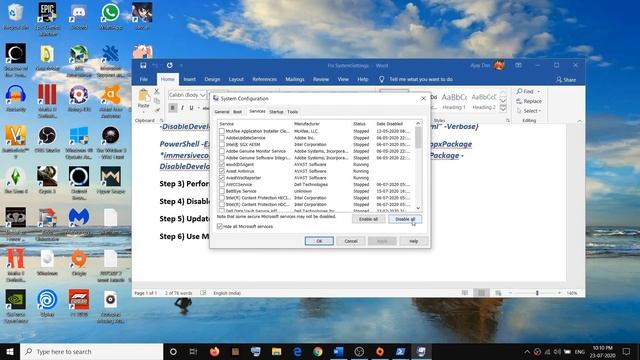This screenshot has width=640, height=360.
Task: Click the zoom slider handle in Word
Action: 537,293
